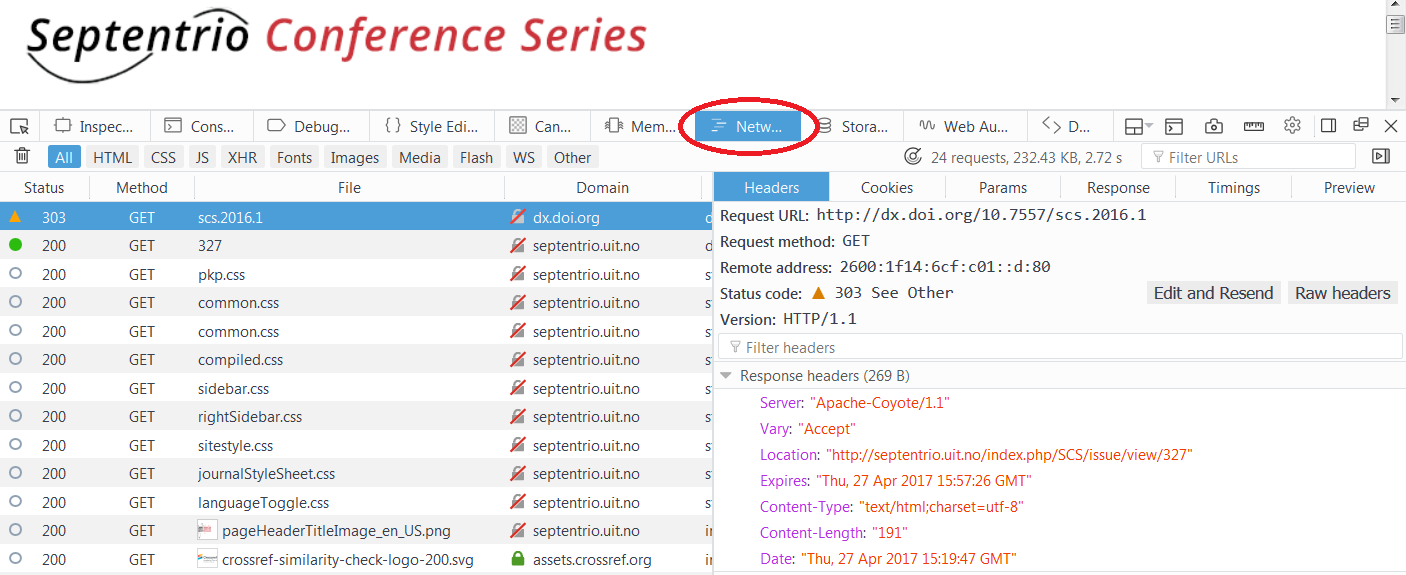Open the Canvas tab

543,126
